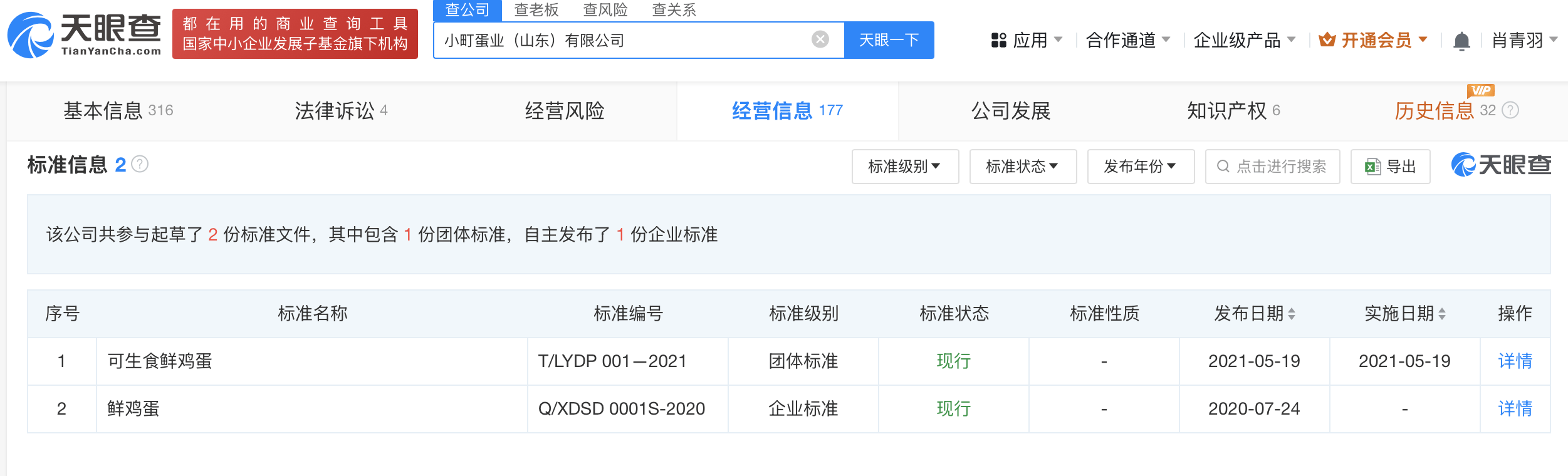
Task: Switch to the 查关系 search tab
Action: [x=674, y=10]
